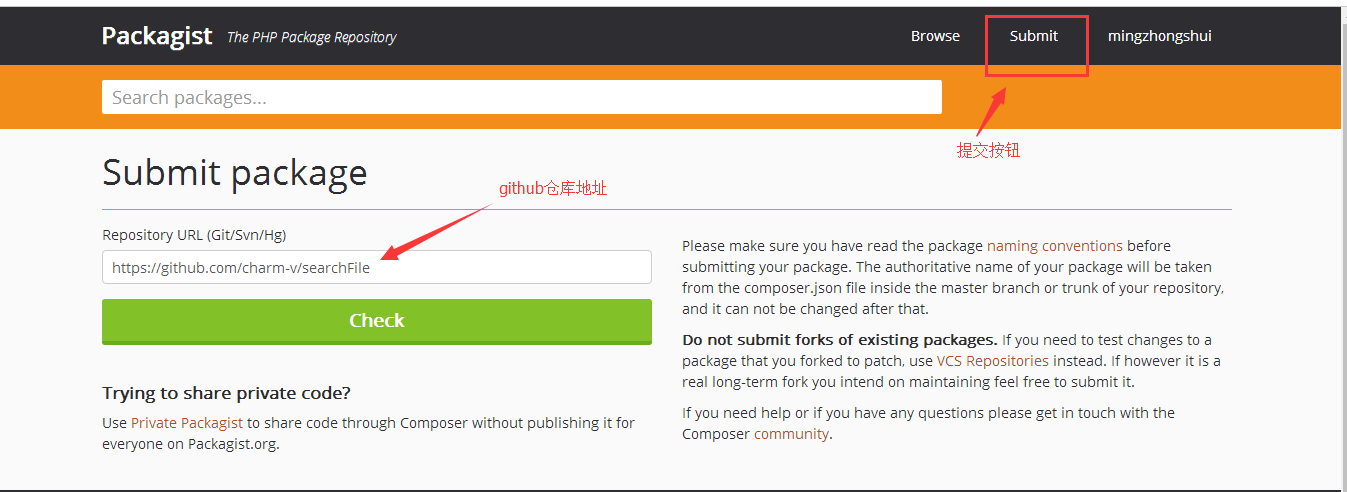1347x492 pixels.
Task: Focus the Search packages field
Action: pos(522,97)
